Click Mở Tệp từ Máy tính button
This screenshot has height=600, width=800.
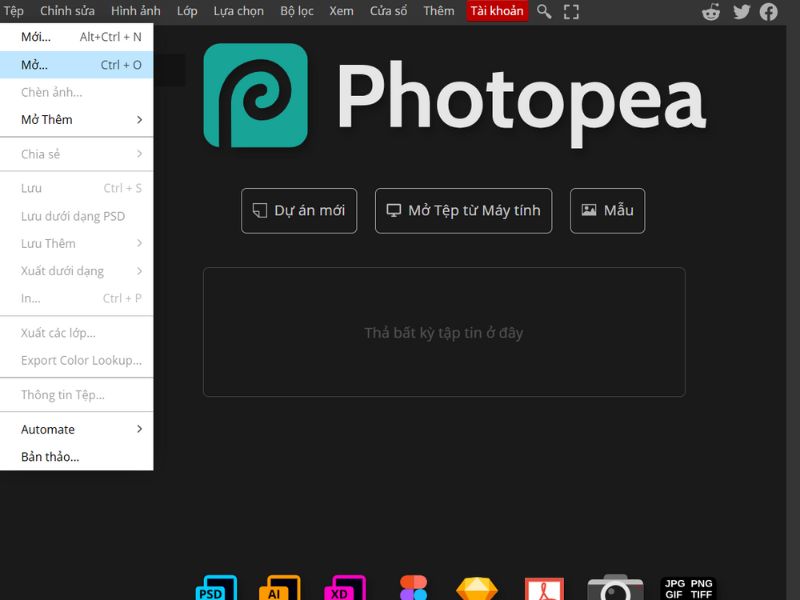click(x=463, y=211)
